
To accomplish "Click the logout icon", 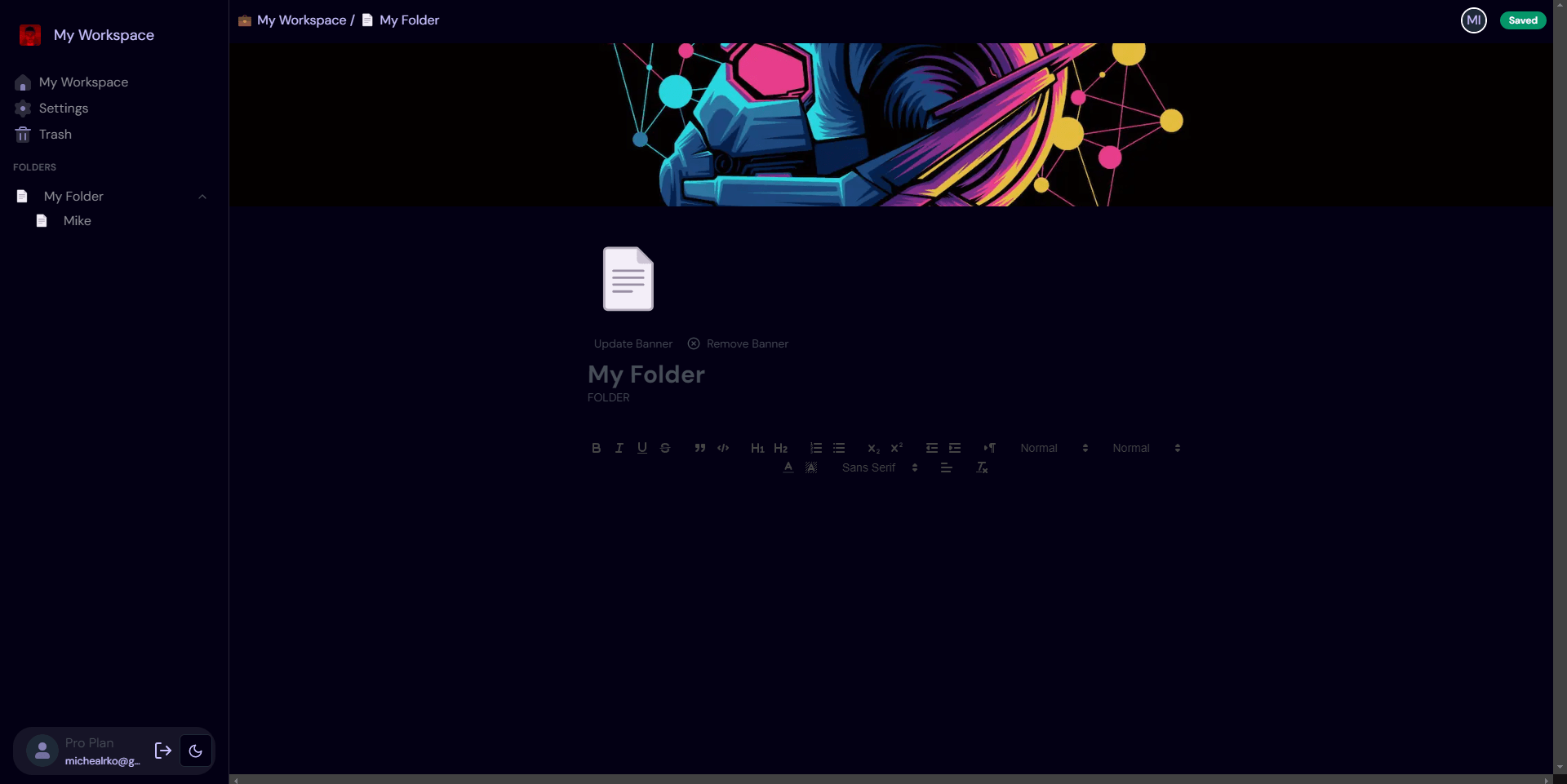I will pyautogui.click(x=163, y=751).
